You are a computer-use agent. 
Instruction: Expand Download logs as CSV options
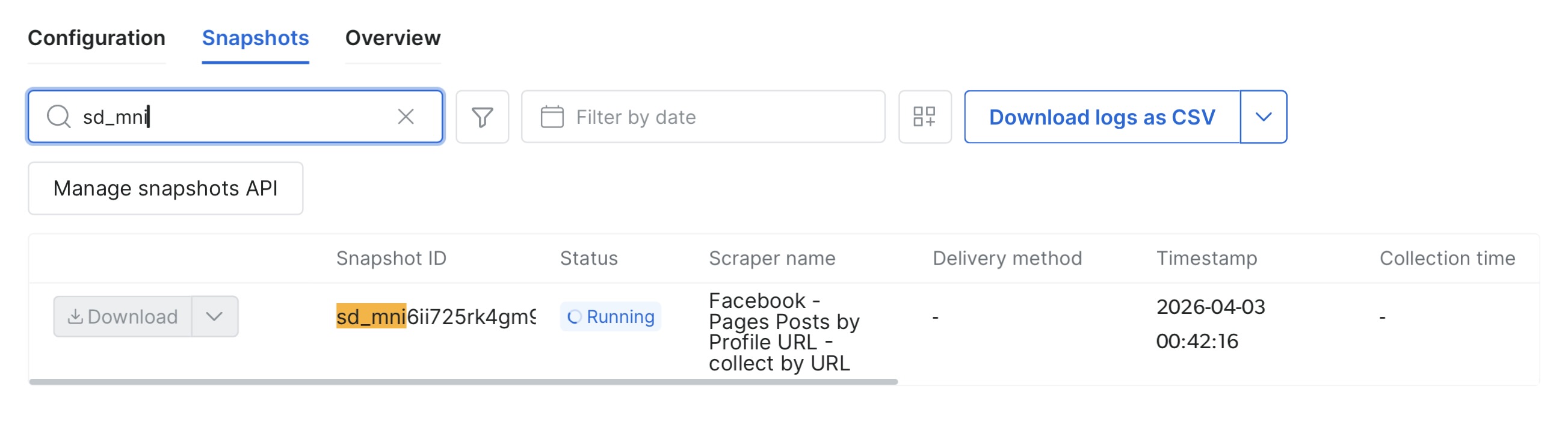1263,117
